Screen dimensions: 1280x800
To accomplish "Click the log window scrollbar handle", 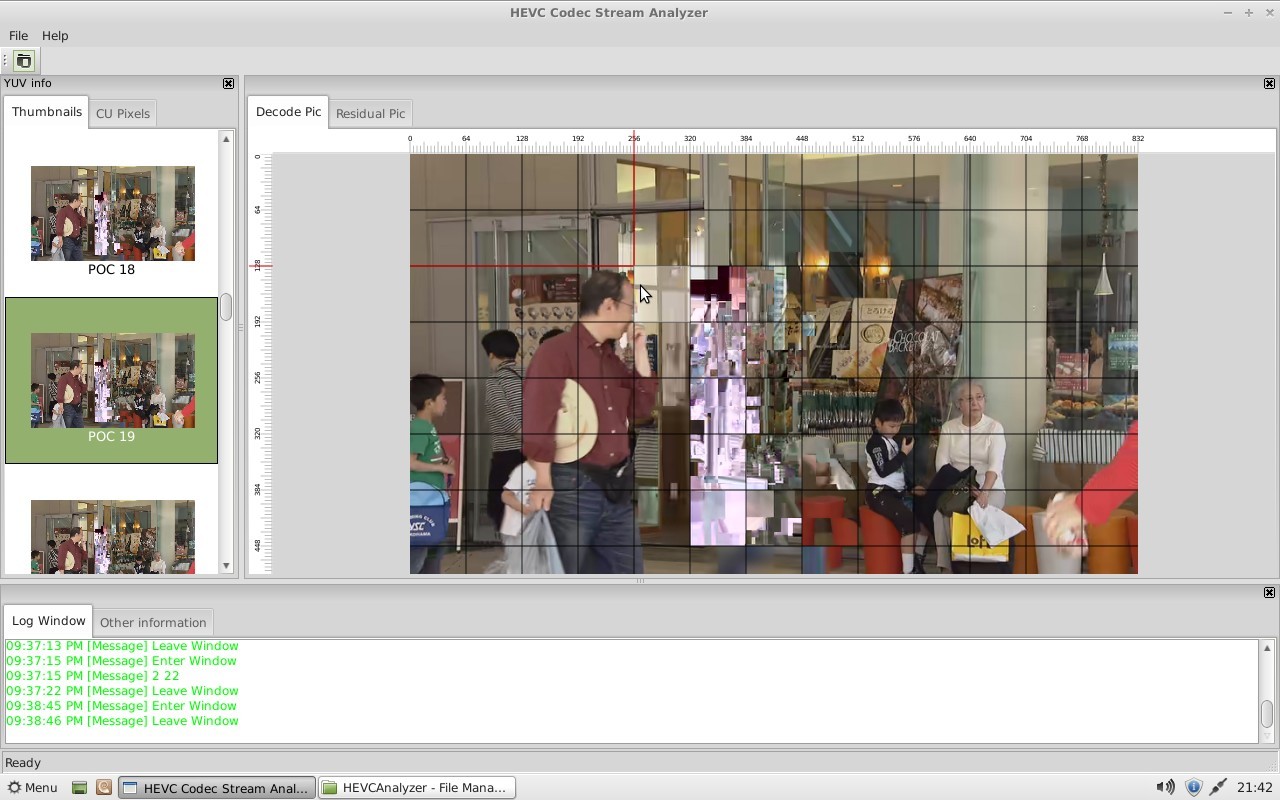I will pyautogui.click(x=1267, y=714).
